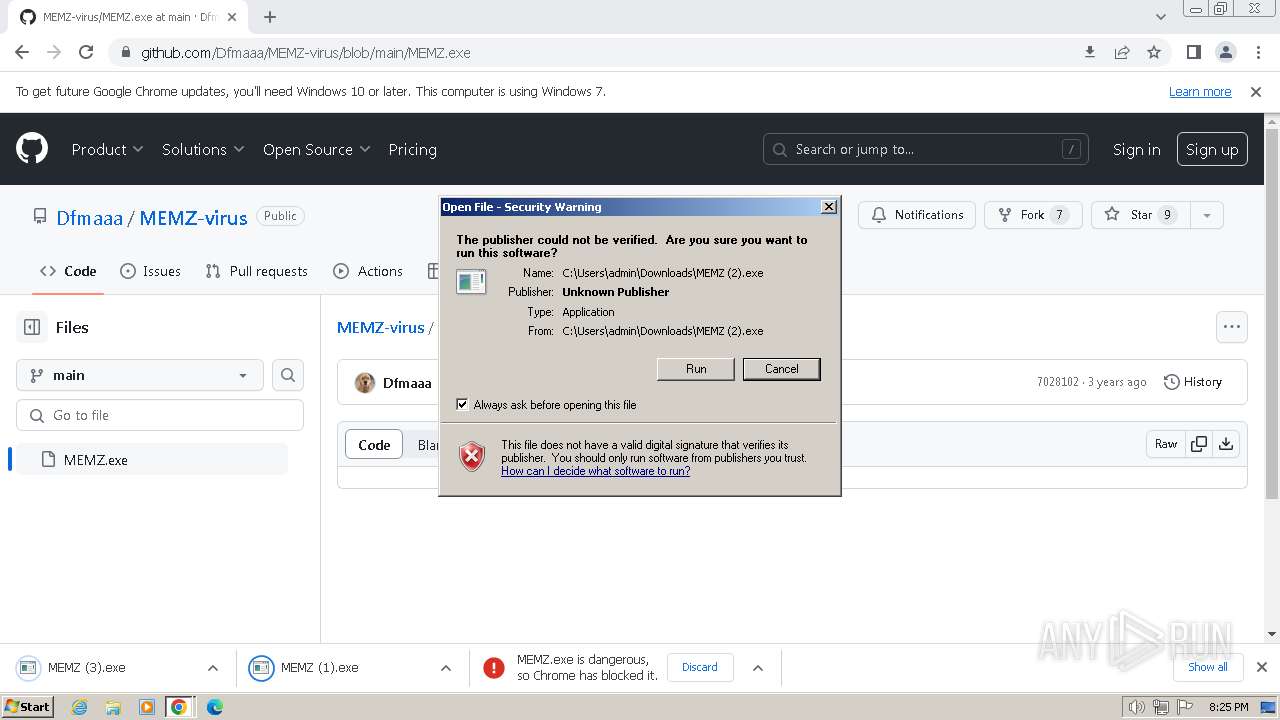Star the repository

pyautogui.click(x=1141, y=215)
